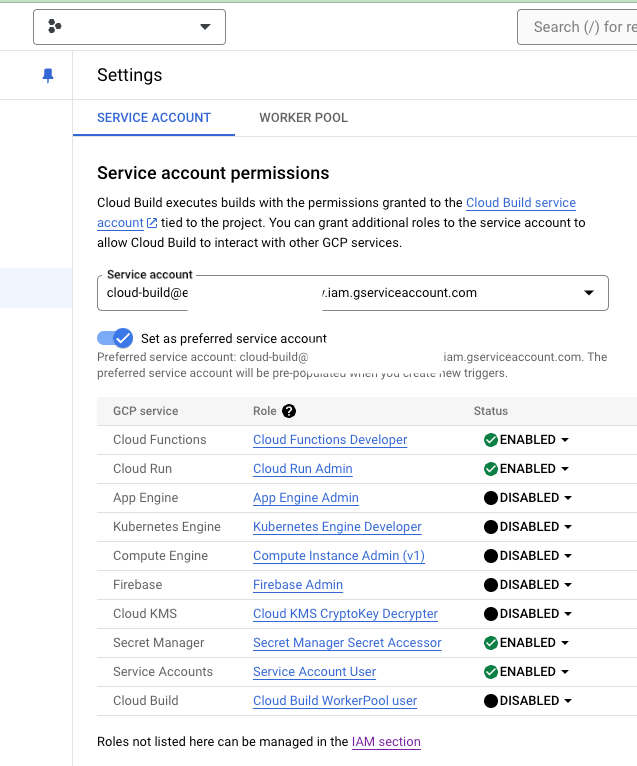Screen dimensions: 637x766
Task: Click the green check icon for Cloud Run
Action: 490,469
